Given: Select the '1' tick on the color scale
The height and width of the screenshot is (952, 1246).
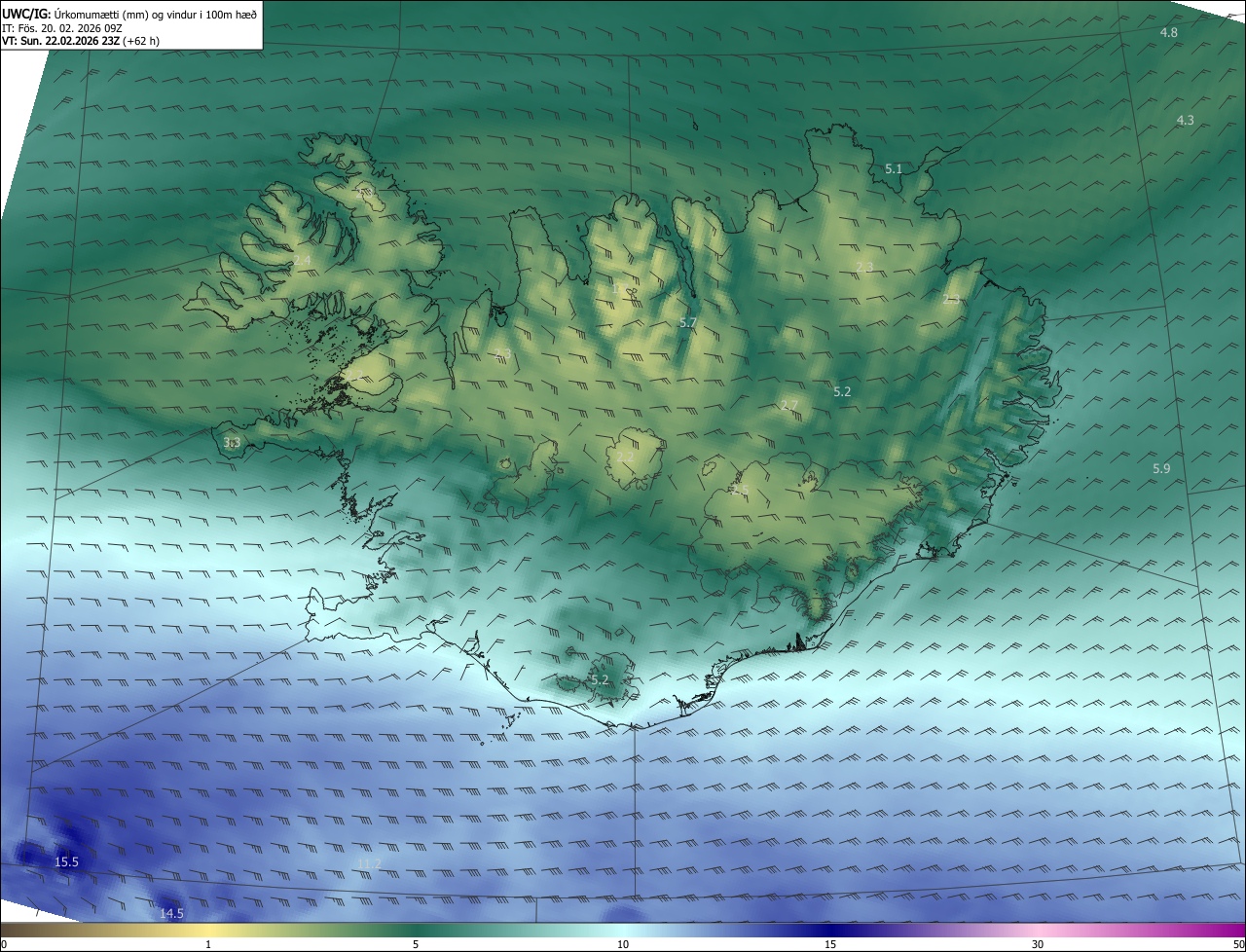Looking at the screenshot, I should point(209,944).
